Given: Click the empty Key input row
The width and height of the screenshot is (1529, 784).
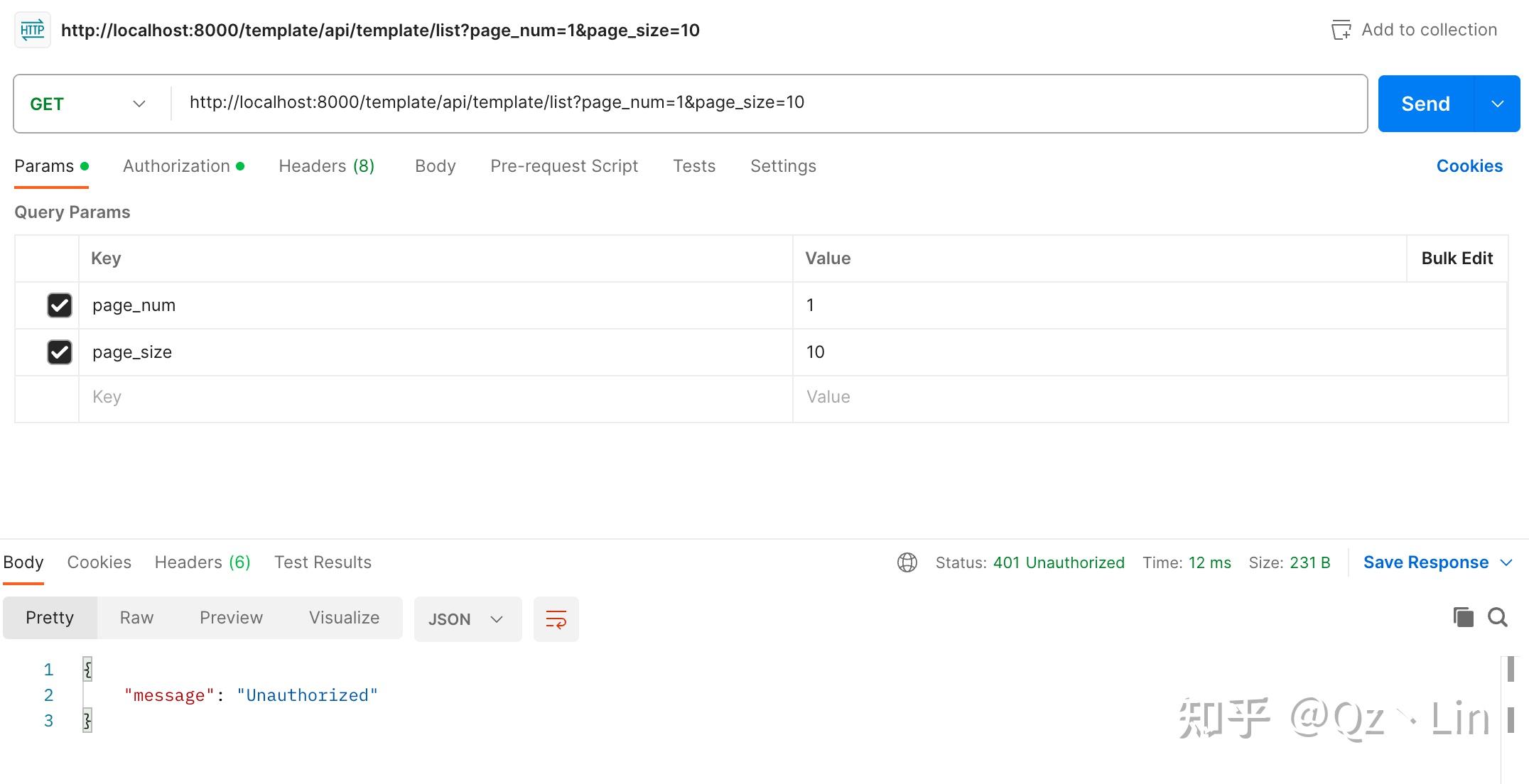Looking at the screenshot, I should (284, 397).
